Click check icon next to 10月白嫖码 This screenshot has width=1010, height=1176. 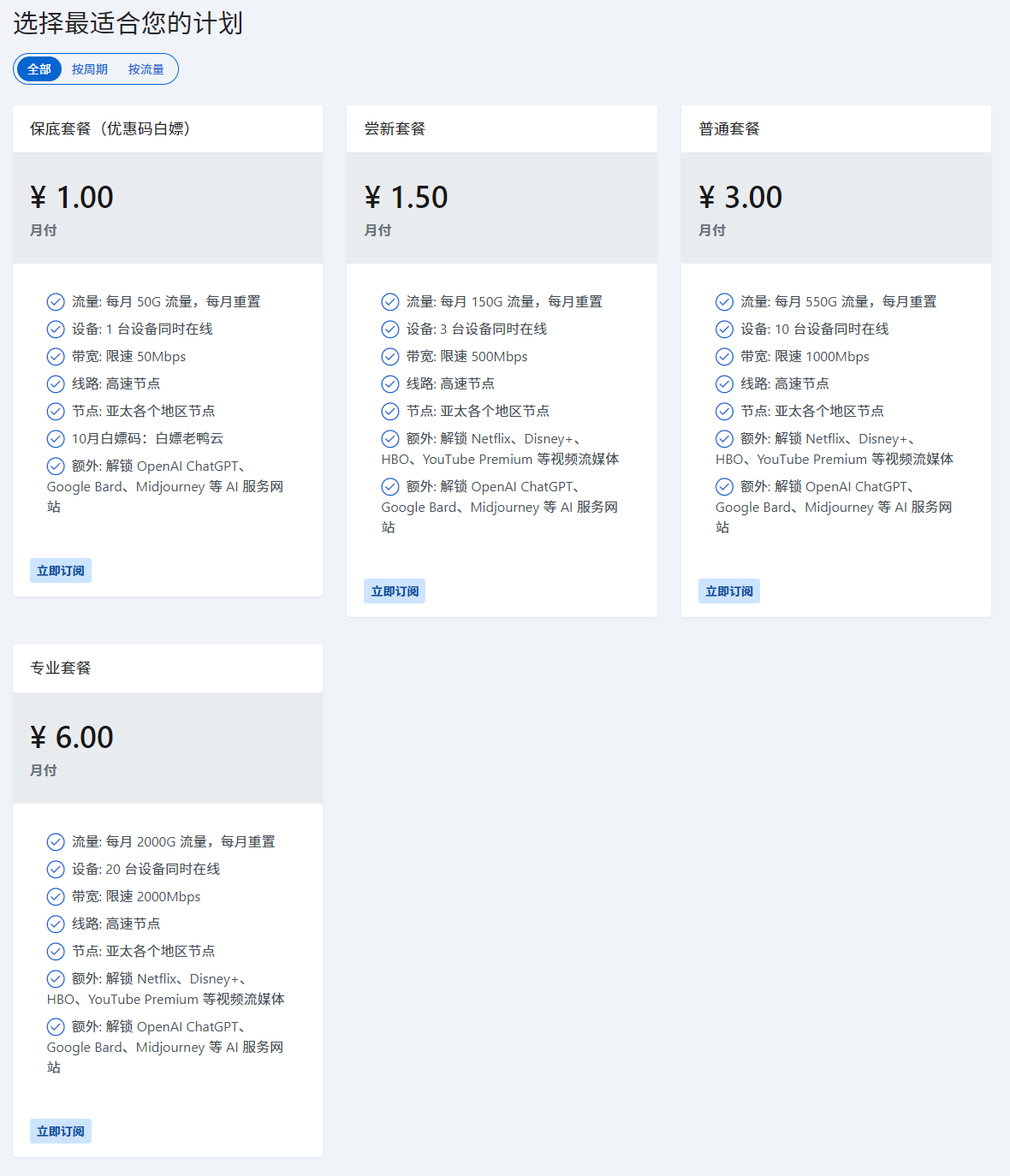(56, 439)
